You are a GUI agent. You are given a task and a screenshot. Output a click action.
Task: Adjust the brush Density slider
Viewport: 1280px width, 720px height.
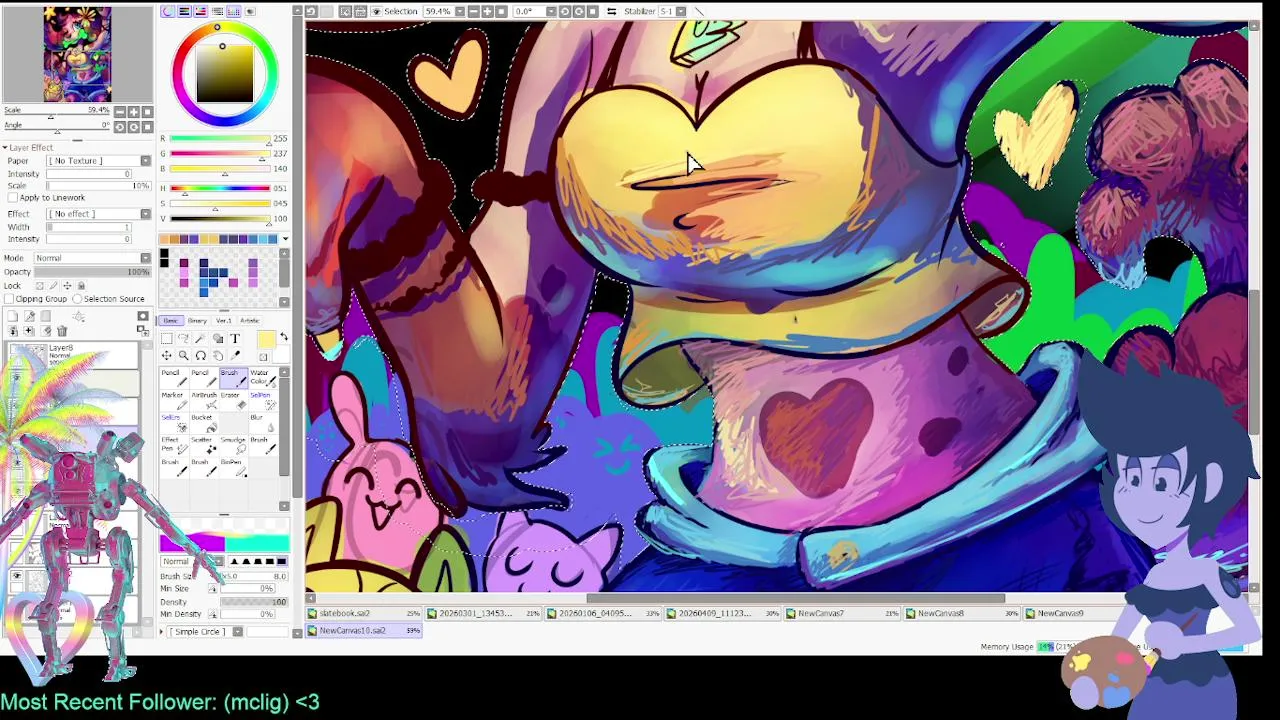254,602
